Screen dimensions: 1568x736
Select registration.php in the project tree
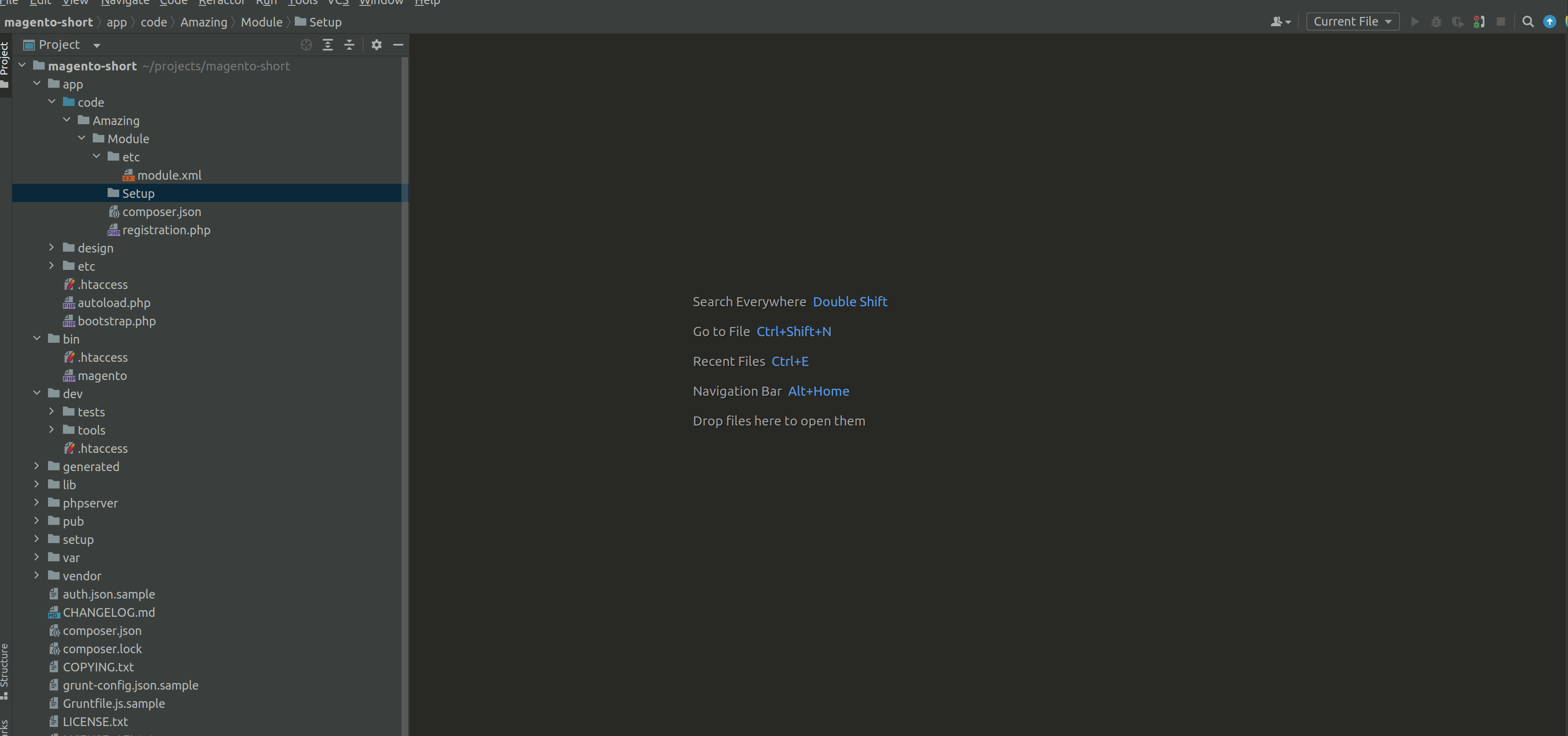[x=166, y=230]
